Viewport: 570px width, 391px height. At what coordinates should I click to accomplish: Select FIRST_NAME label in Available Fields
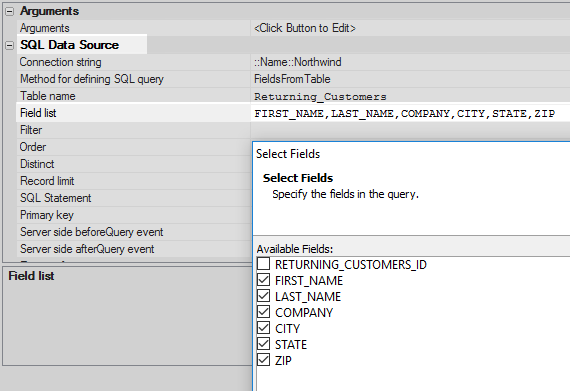pyautogui.click(x=309, y=281)
